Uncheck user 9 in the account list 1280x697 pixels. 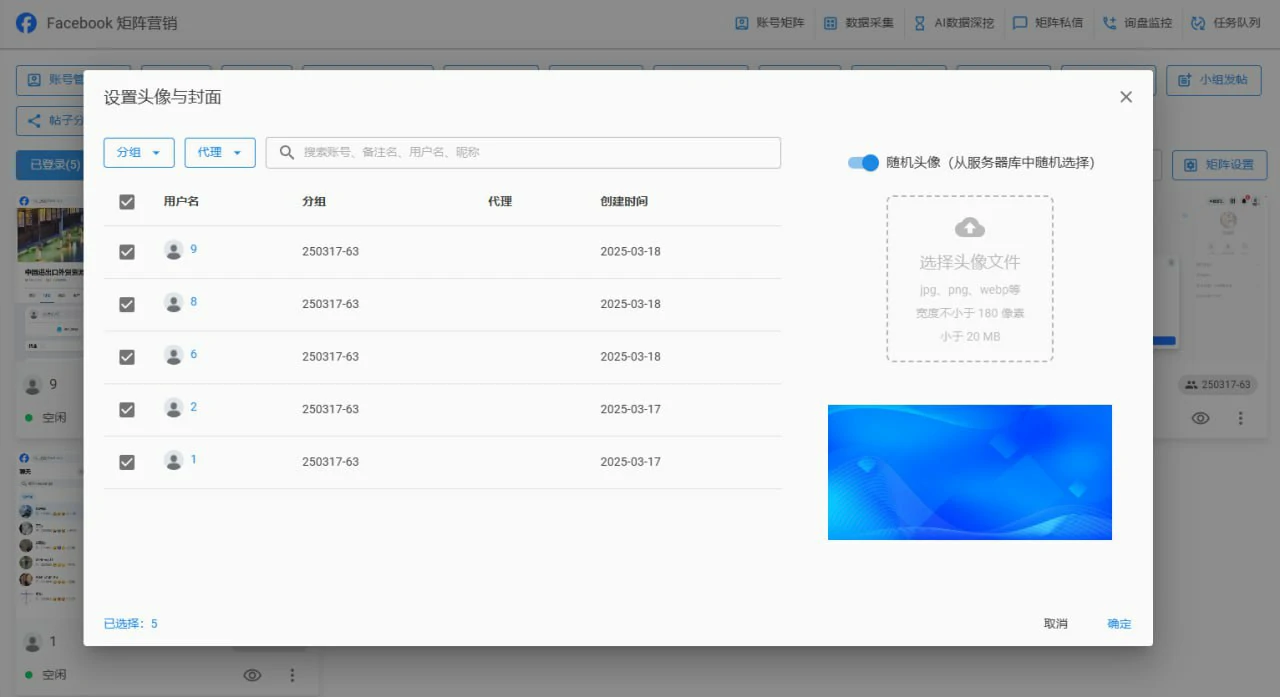(x=127, y=251)
